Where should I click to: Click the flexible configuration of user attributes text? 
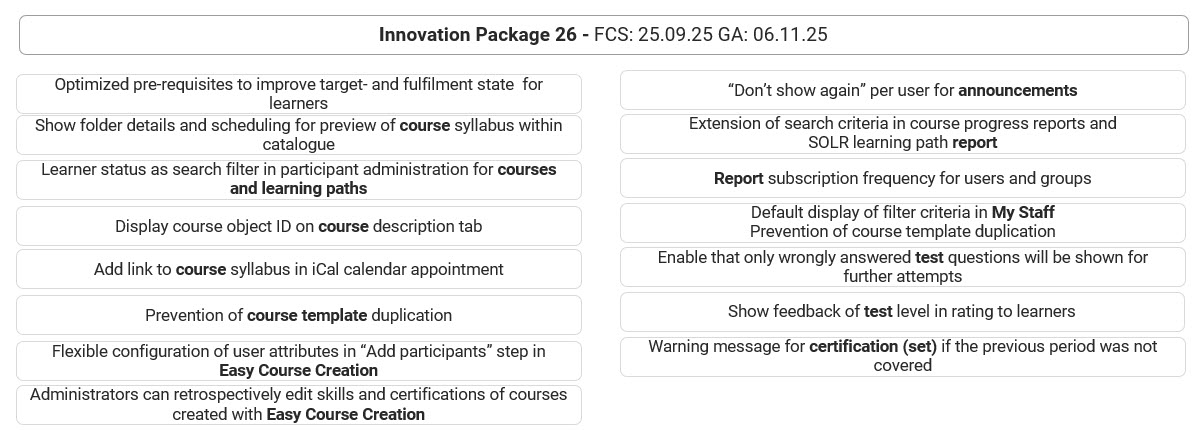pos(298,352)
